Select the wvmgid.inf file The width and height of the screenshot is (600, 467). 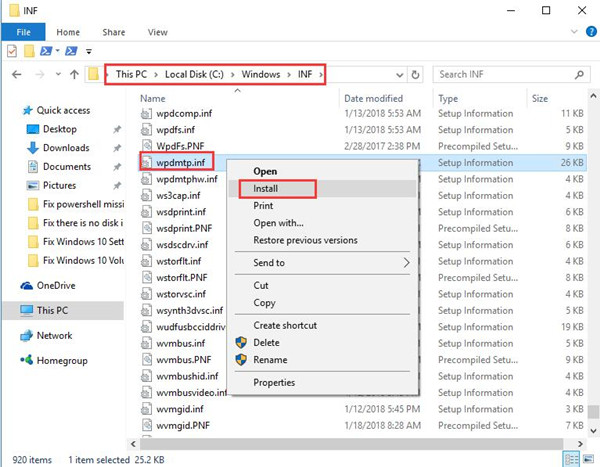[180, 409]
